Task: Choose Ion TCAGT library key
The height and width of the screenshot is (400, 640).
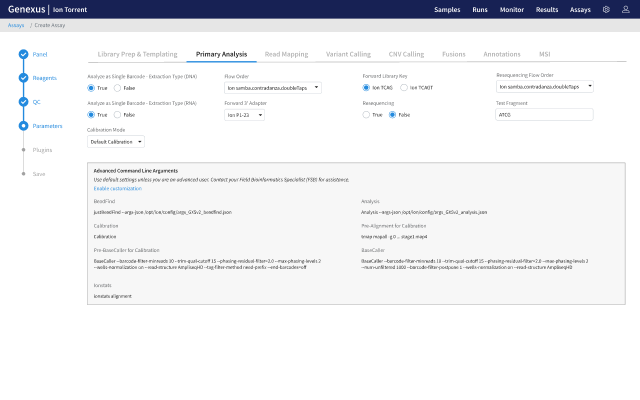Action: tap(404, 88)
